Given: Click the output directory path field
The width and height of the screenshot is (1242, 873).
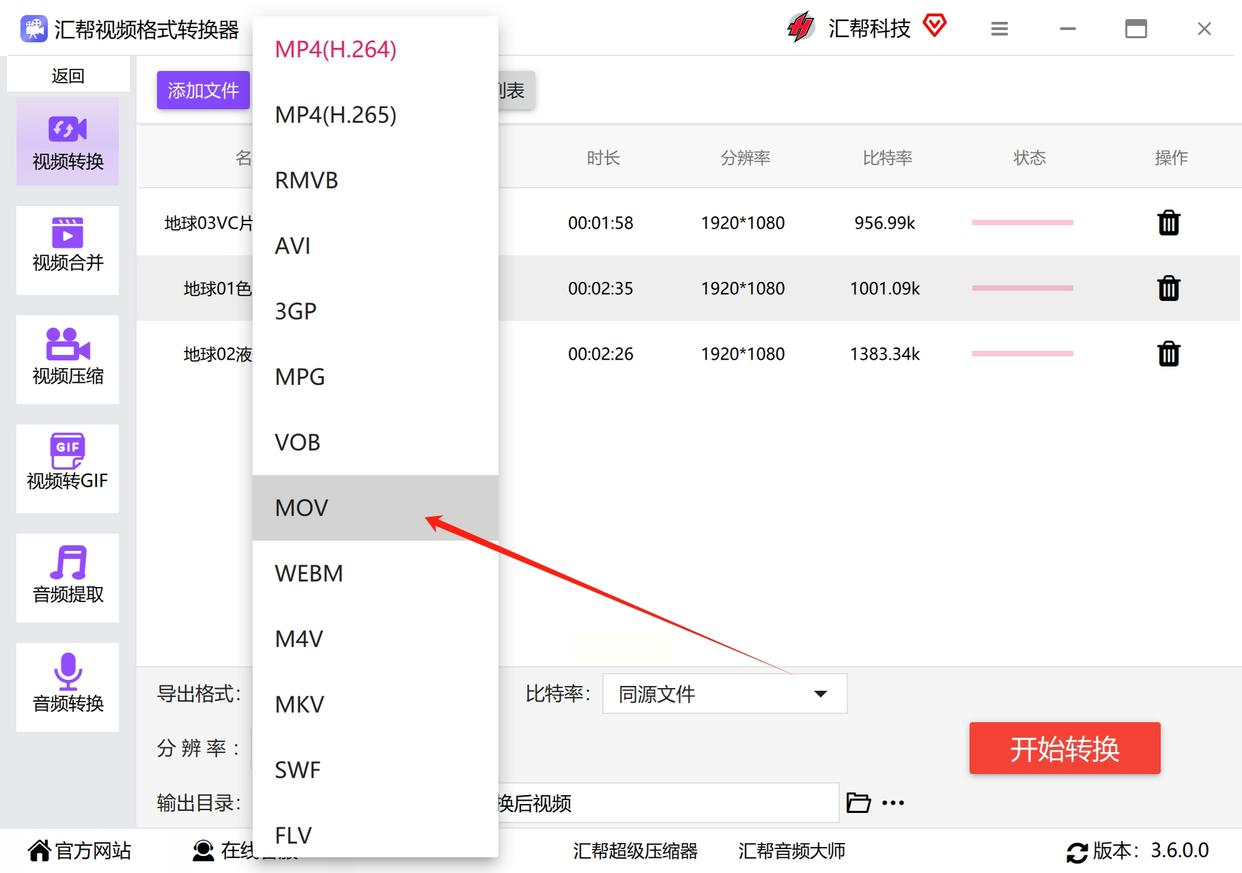Looking at the screenshot, I should pyautogui.click(x=668, y=803).
